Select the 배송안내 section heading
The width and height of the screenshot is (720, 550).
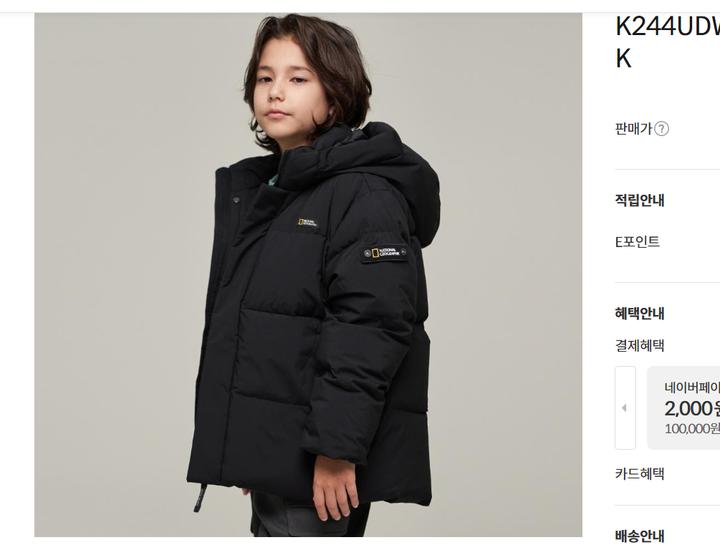pyautogui.click(x=640, y=536)
